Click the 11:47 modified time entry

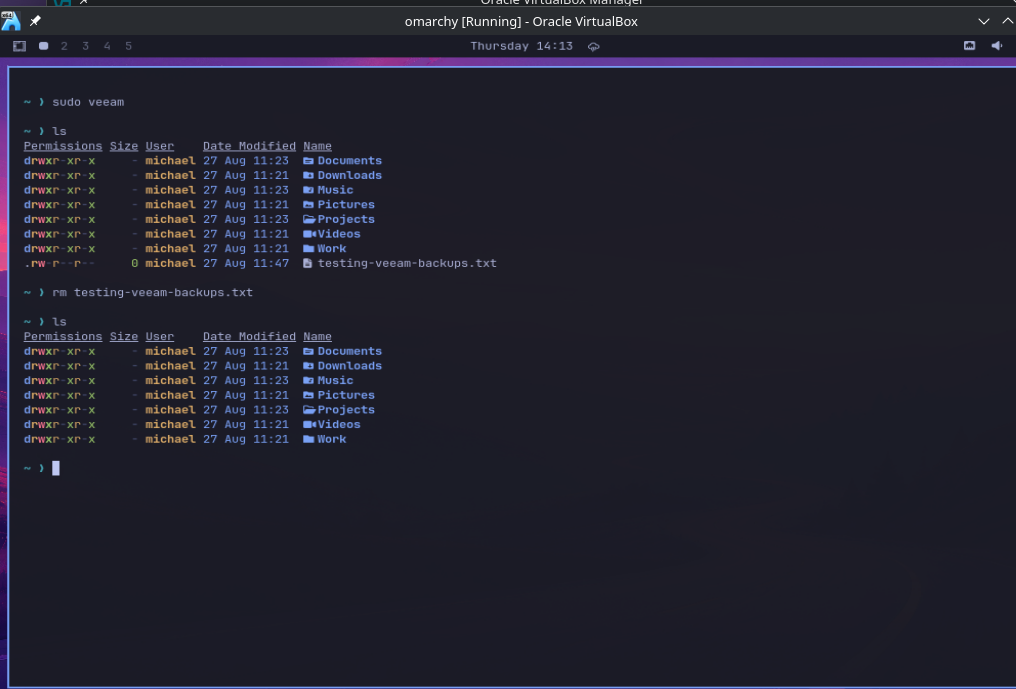coord(271,263)
